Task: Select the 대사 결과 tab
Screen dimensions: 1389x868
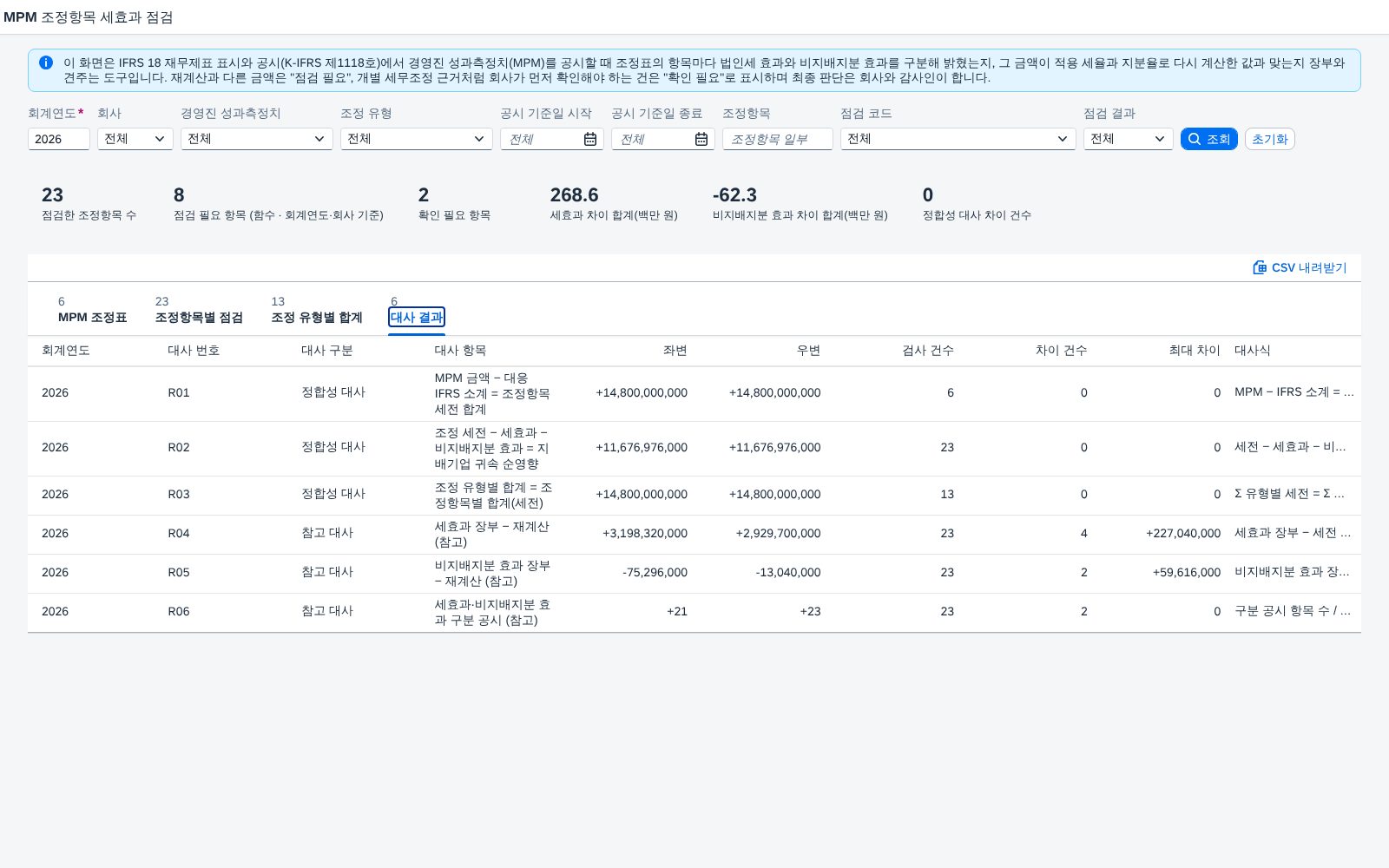Action: [417, 318]
